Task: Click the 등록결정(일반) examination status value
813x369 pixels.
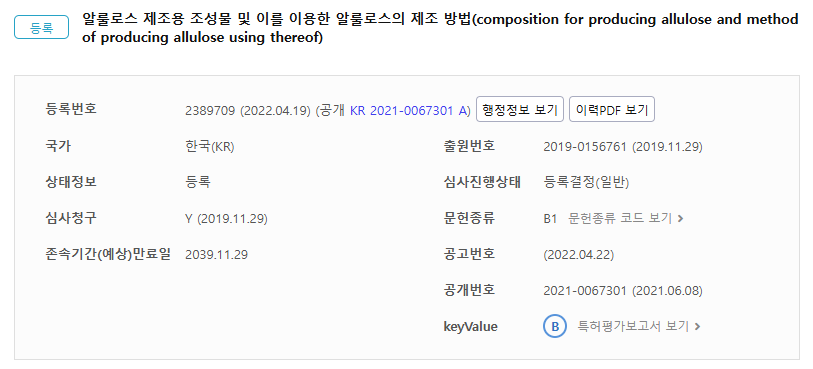Action: [x=586, y=182]
